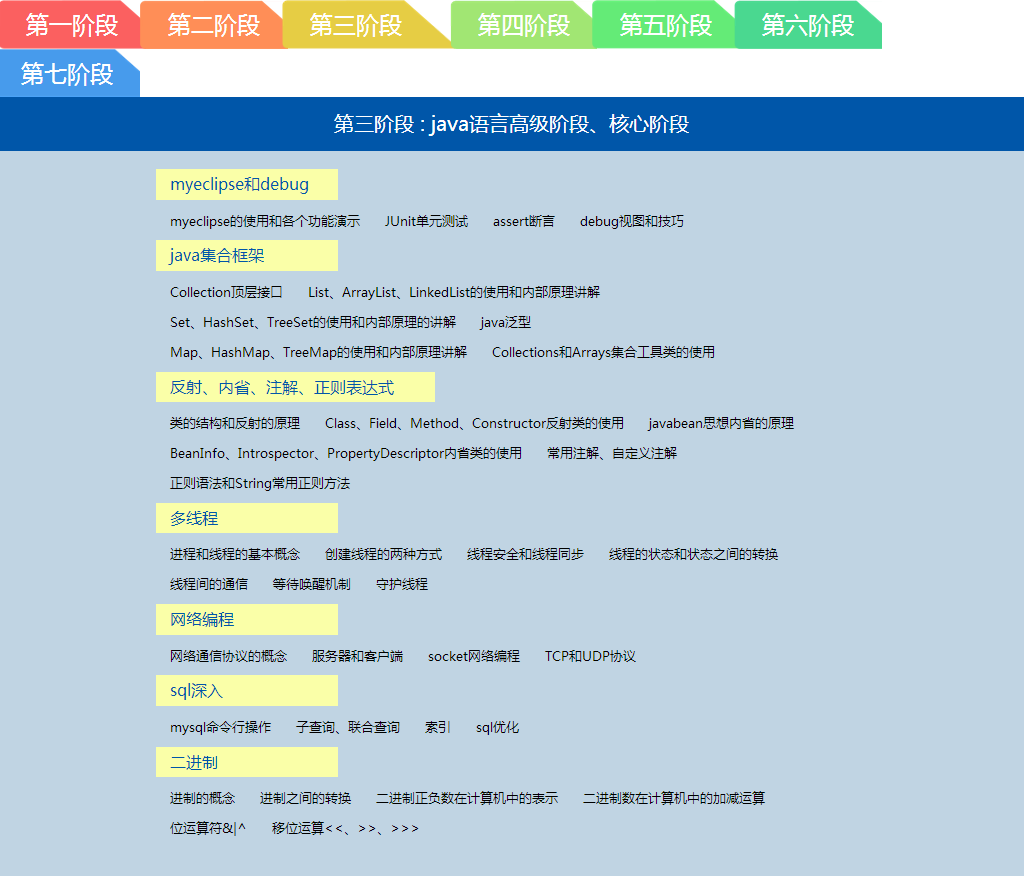
Task: Open the 第四阶段 tab
Action: pos(523,25)
